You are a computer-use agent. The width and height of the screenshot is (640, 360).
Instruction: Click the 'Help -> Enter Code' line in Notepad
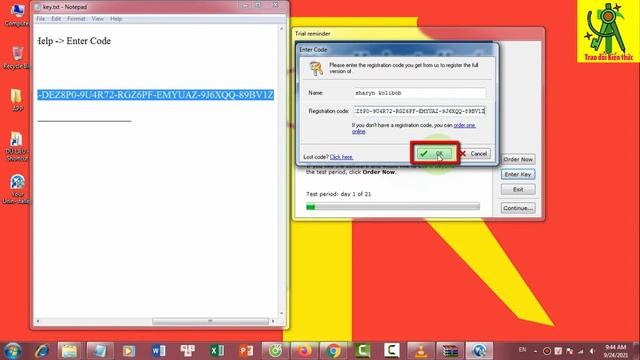(74, 41)
